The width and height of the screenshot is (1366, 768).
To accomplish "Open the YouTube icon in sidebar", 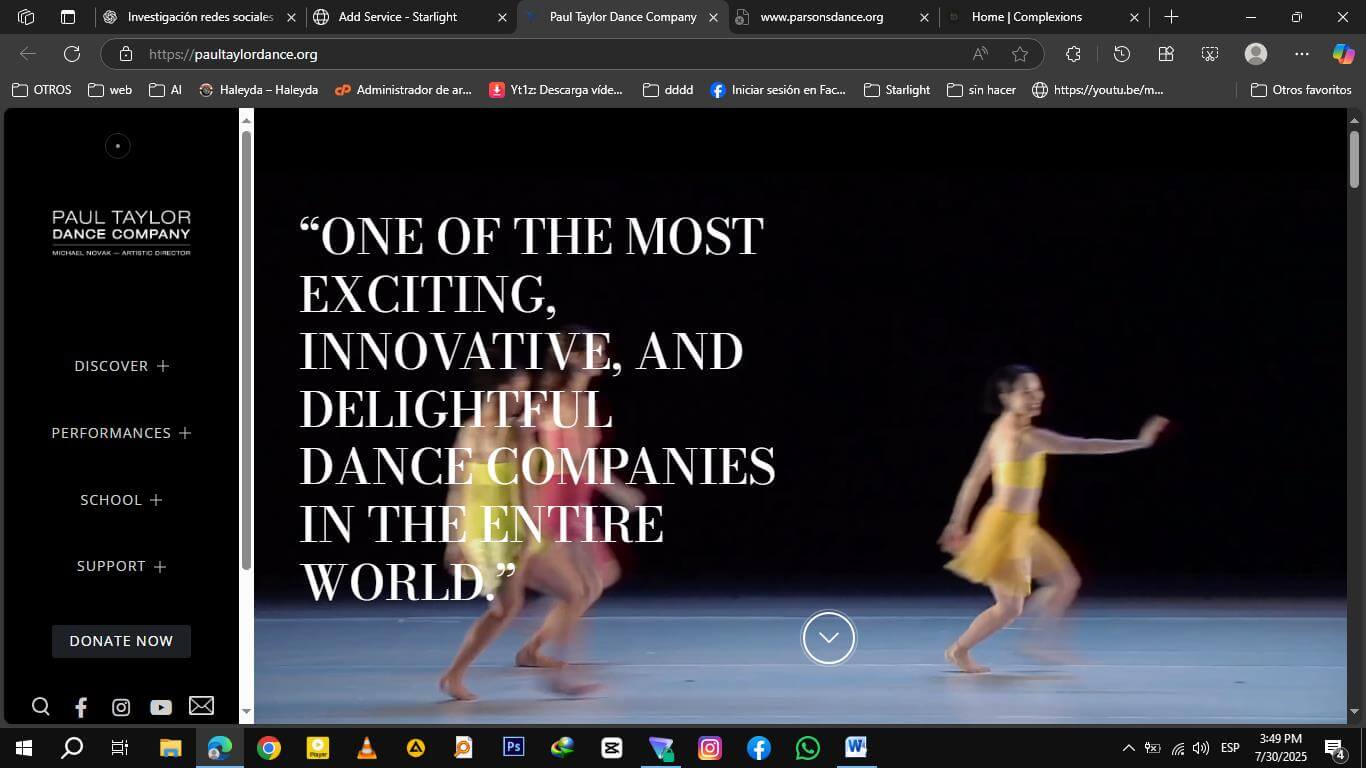I will pyautogui.click(x=161, y=707).
